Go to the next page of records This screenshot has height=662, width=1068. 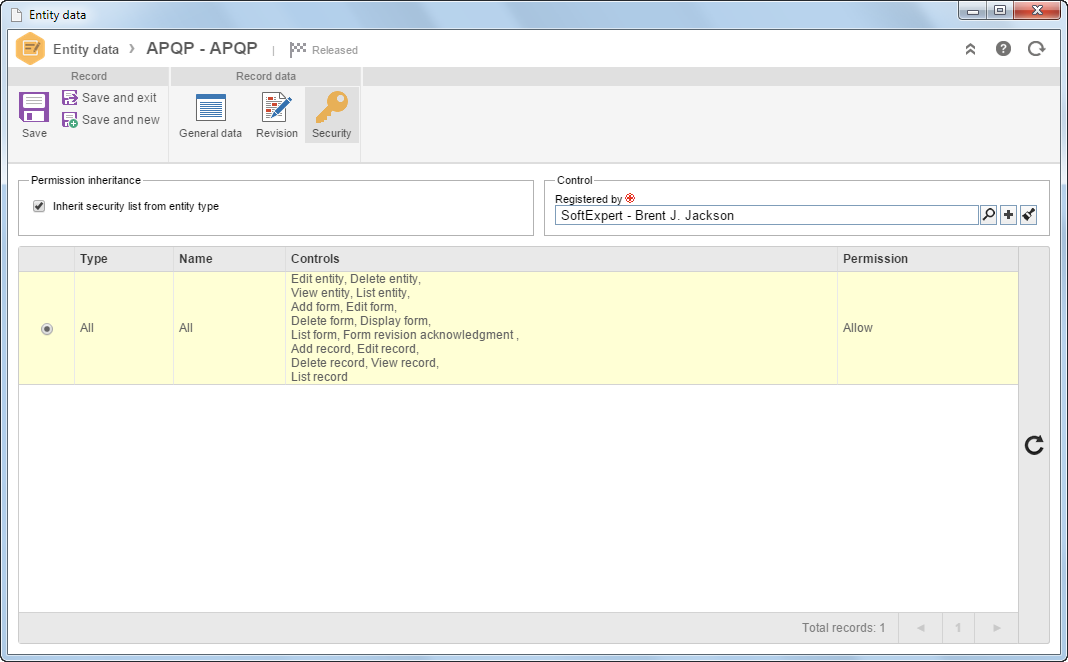tap(996, 628)
